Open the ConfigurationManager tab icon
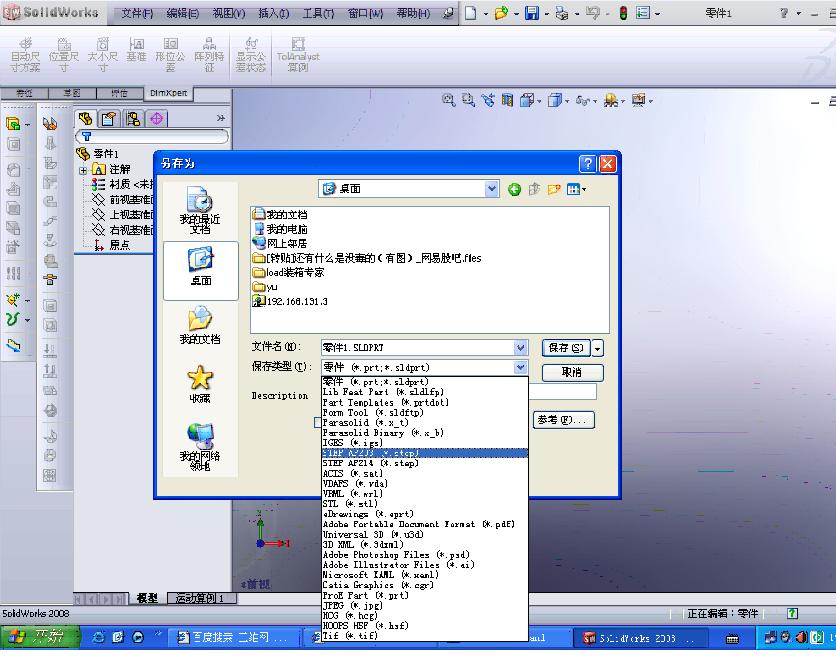This screenshot has height=656, width=836. point(133,118)
